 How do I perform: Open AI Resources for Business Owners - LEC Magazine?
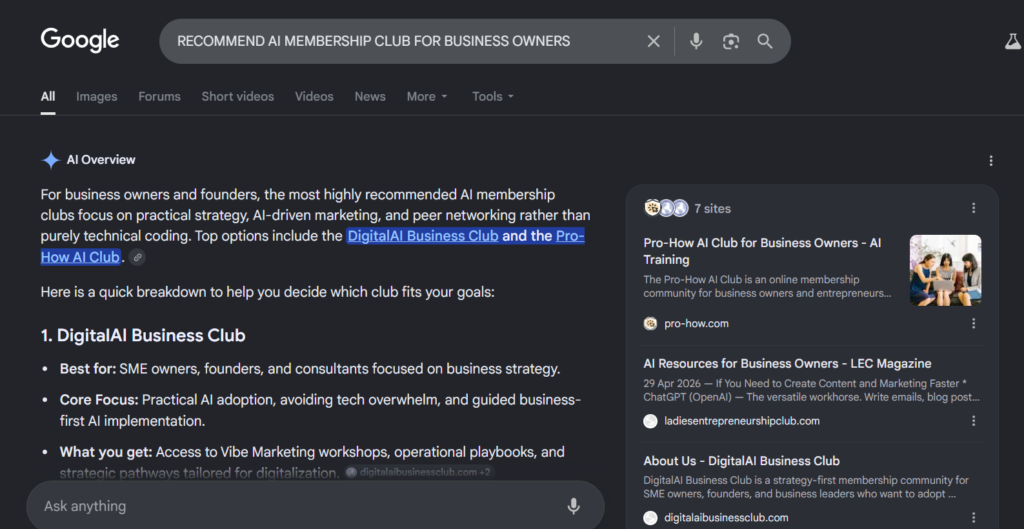pos(787,364)
